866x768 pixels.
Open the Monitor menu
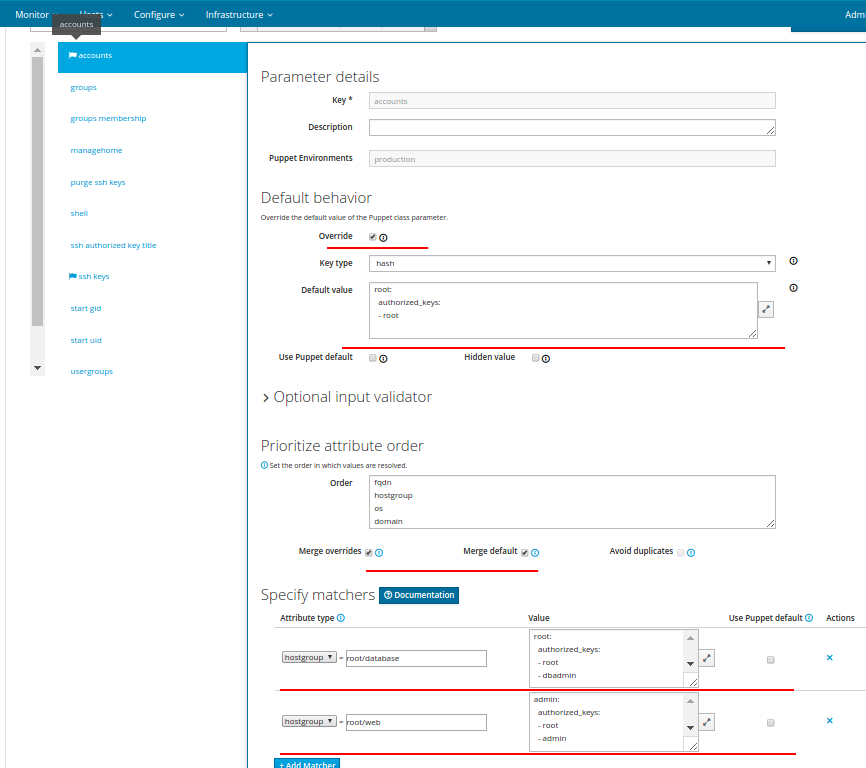click(x=36, y=14)
